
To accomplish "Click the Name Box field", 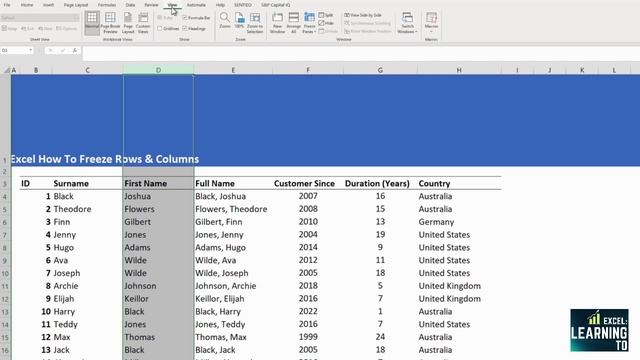I will click(14, 50).
